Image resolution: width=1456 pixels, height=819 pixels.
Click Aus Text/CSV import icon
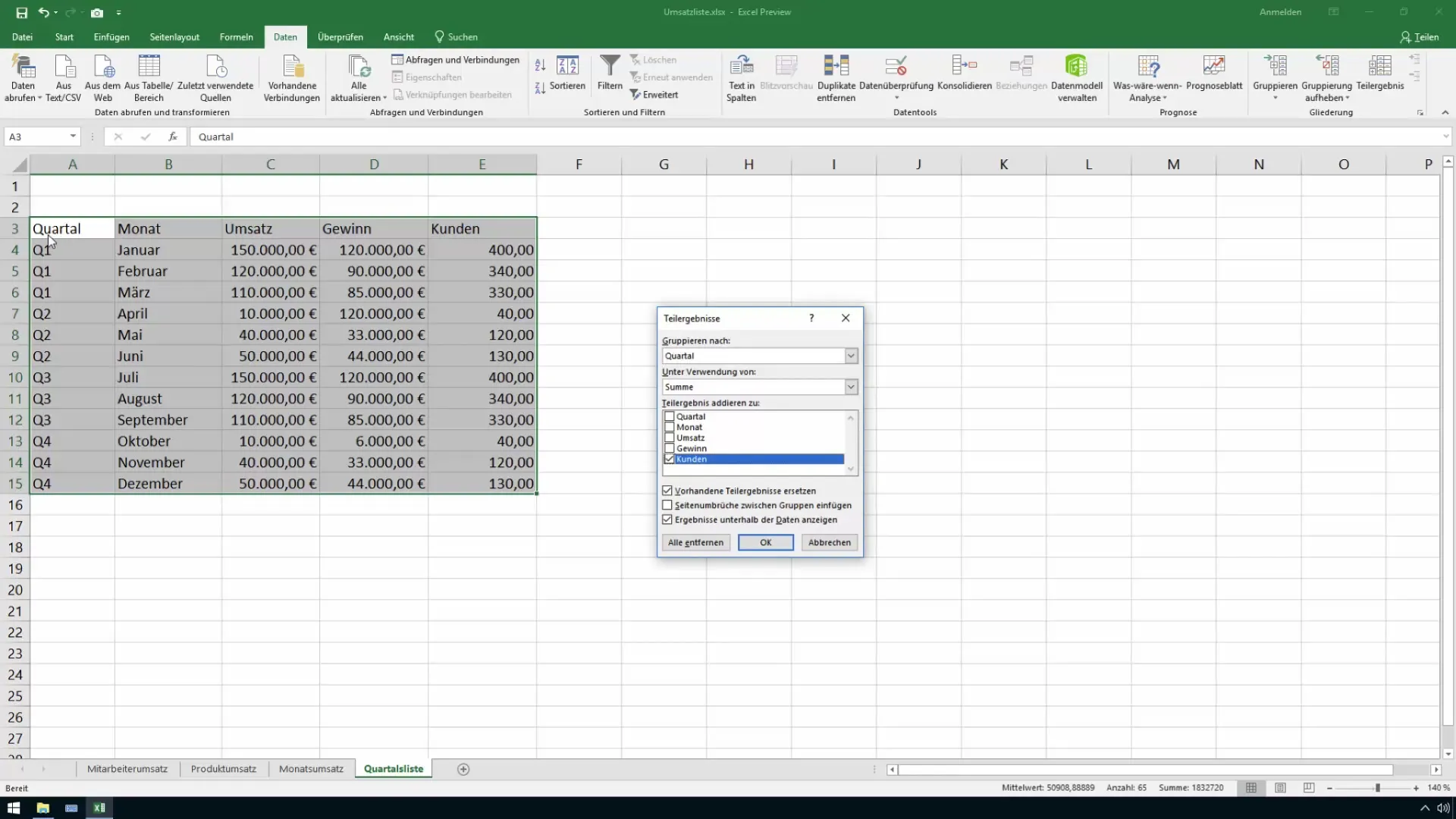(x=64, y=78)
